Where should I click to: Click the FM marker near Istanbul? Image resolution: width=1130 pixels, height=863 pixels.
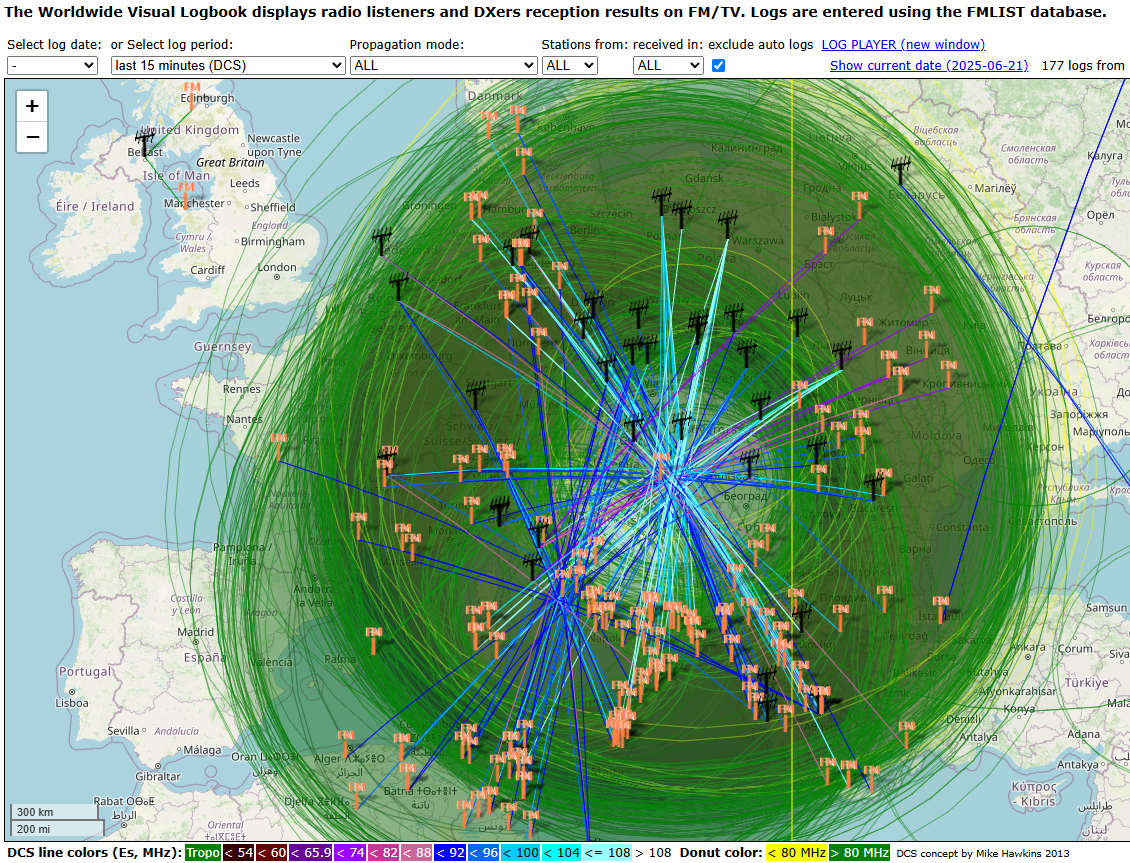(940, 609)
